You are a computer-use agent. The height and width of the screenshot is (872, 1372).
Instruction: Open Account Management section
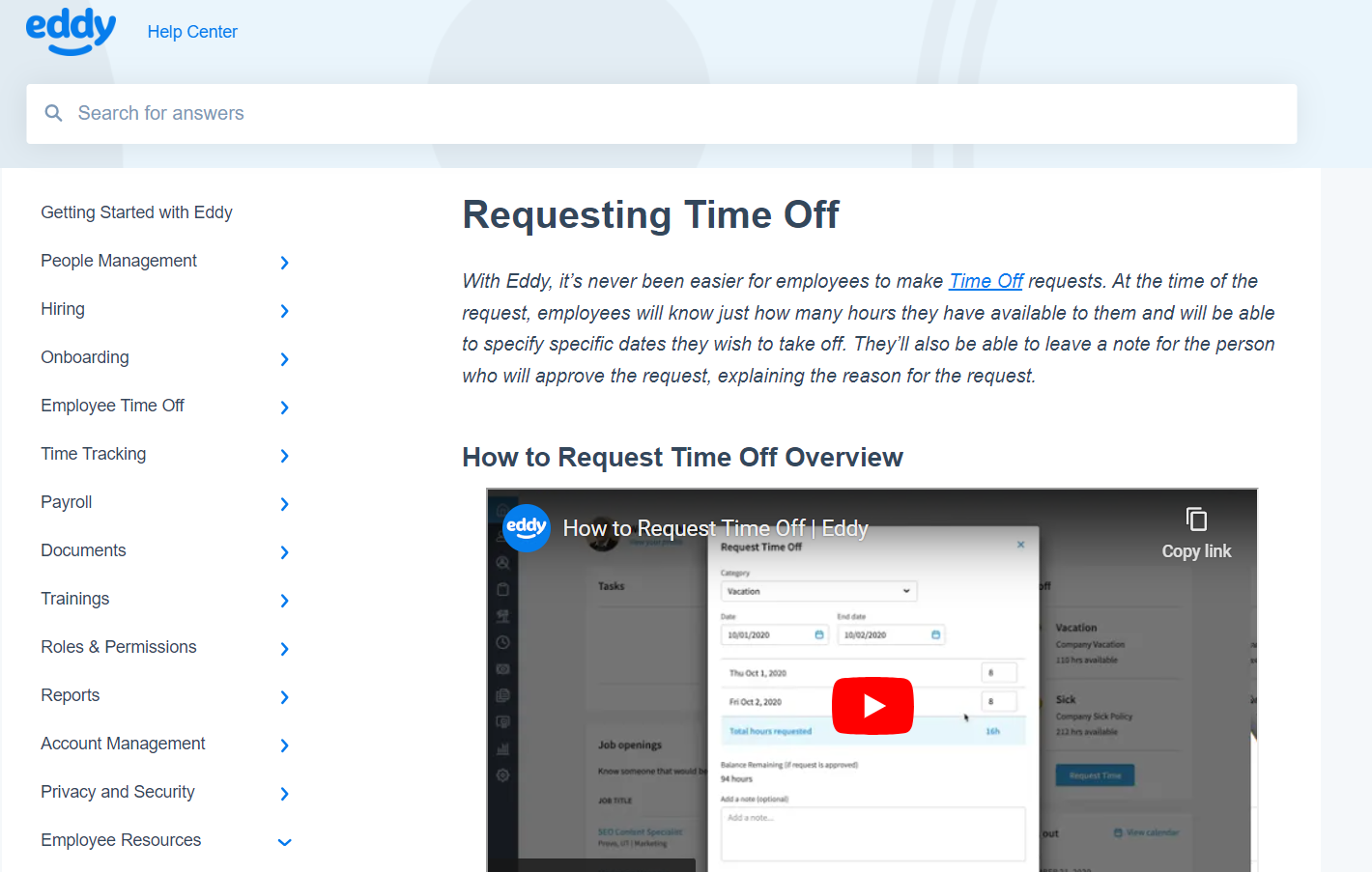click(x=123, y=744)
